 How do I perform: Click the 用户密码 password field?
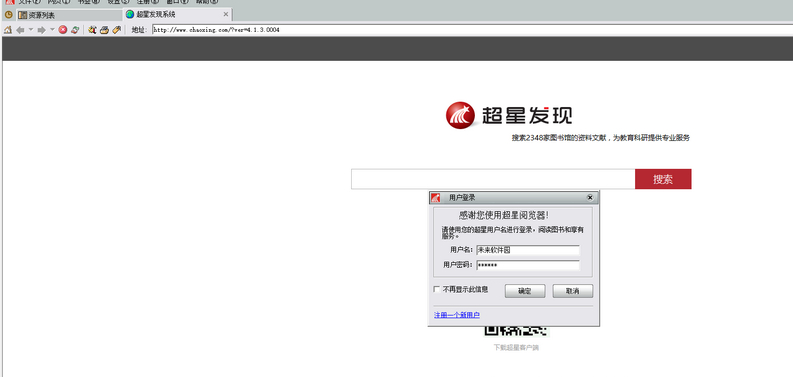528,265
